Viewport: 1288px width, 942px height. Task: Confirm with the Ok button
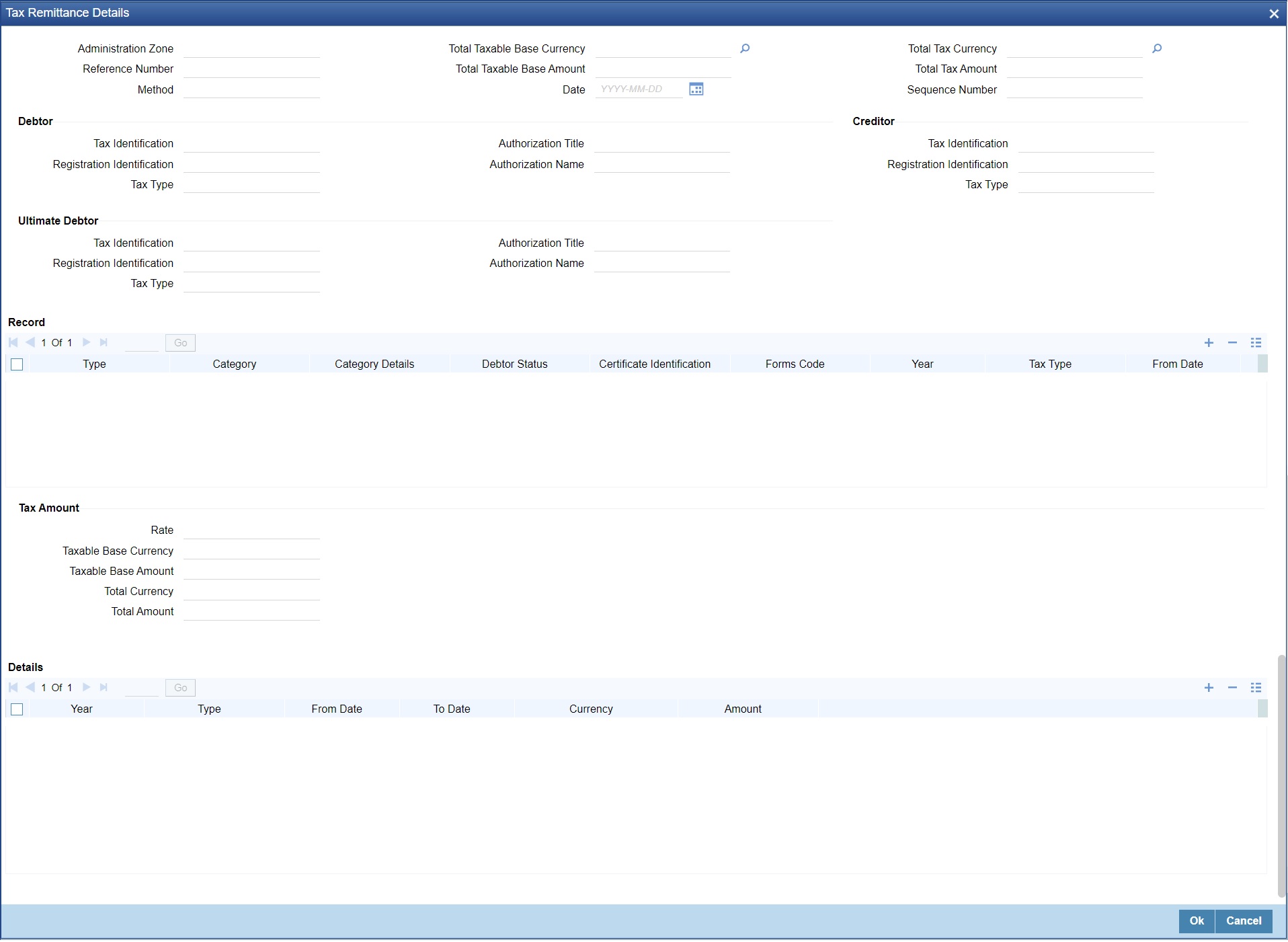(x=1197, y=921)
